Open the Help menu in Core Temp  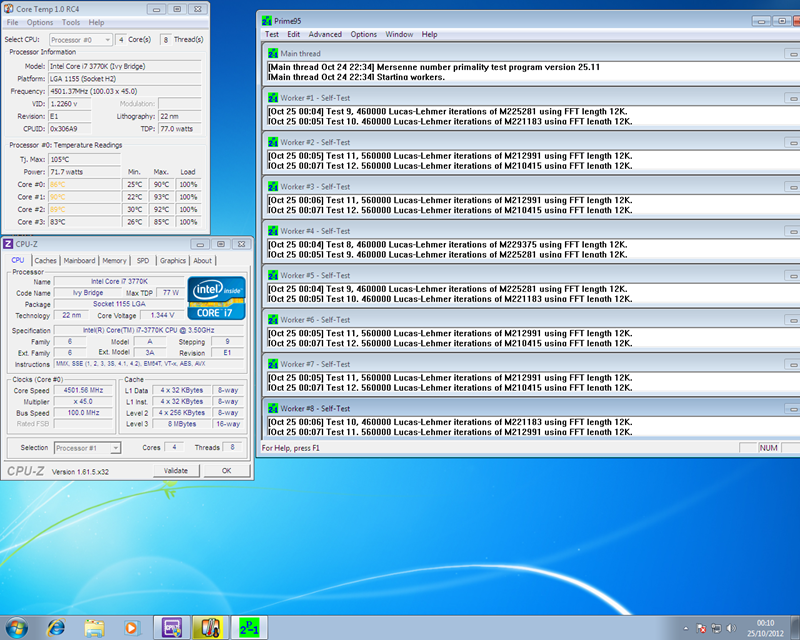tap(96, 22)
